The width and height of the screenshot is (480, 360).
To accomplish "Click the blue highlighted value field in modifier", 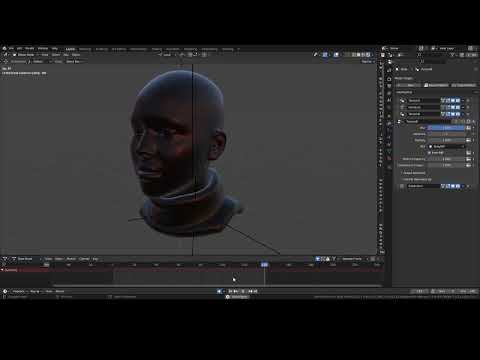I will pyautogui.click(x=446, y=128).
